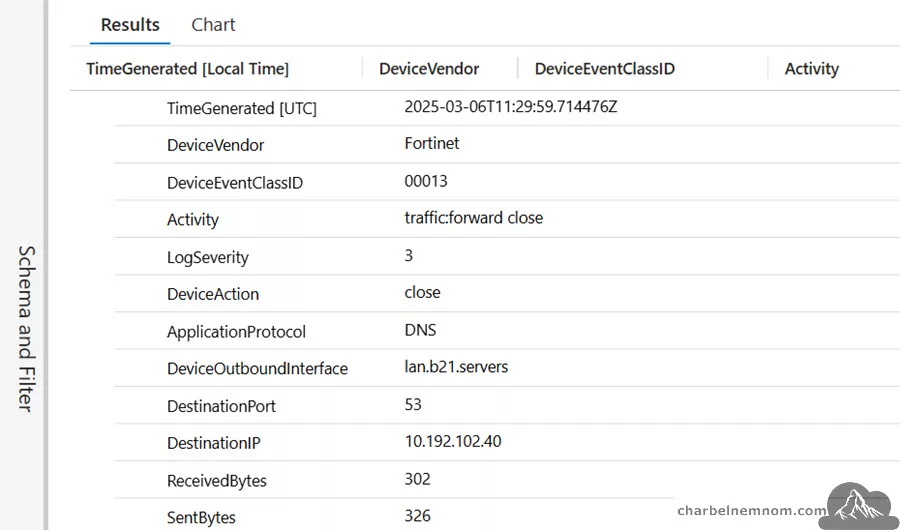
Task: Select the SentBytes value 326
Action: coord(417,516)
